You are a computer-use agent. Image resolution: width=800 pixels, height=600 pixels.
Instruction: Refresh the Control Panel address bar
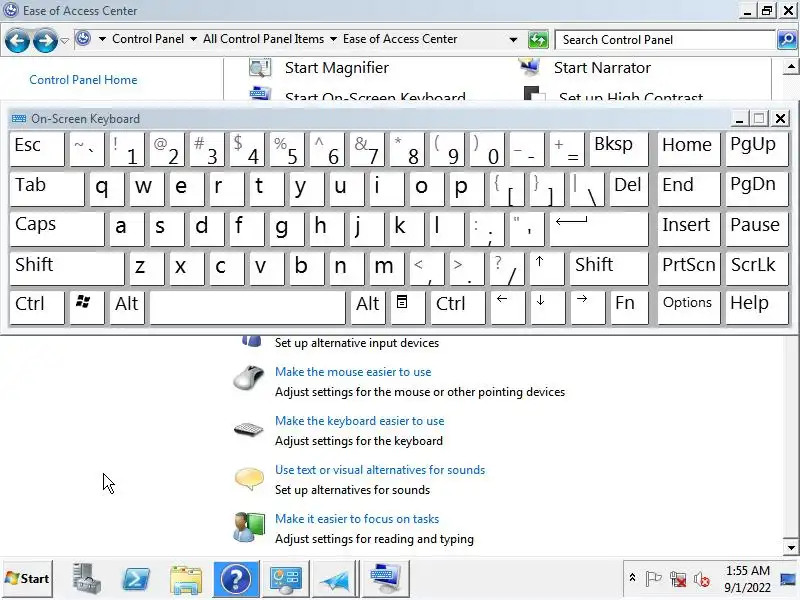point(538,40)
